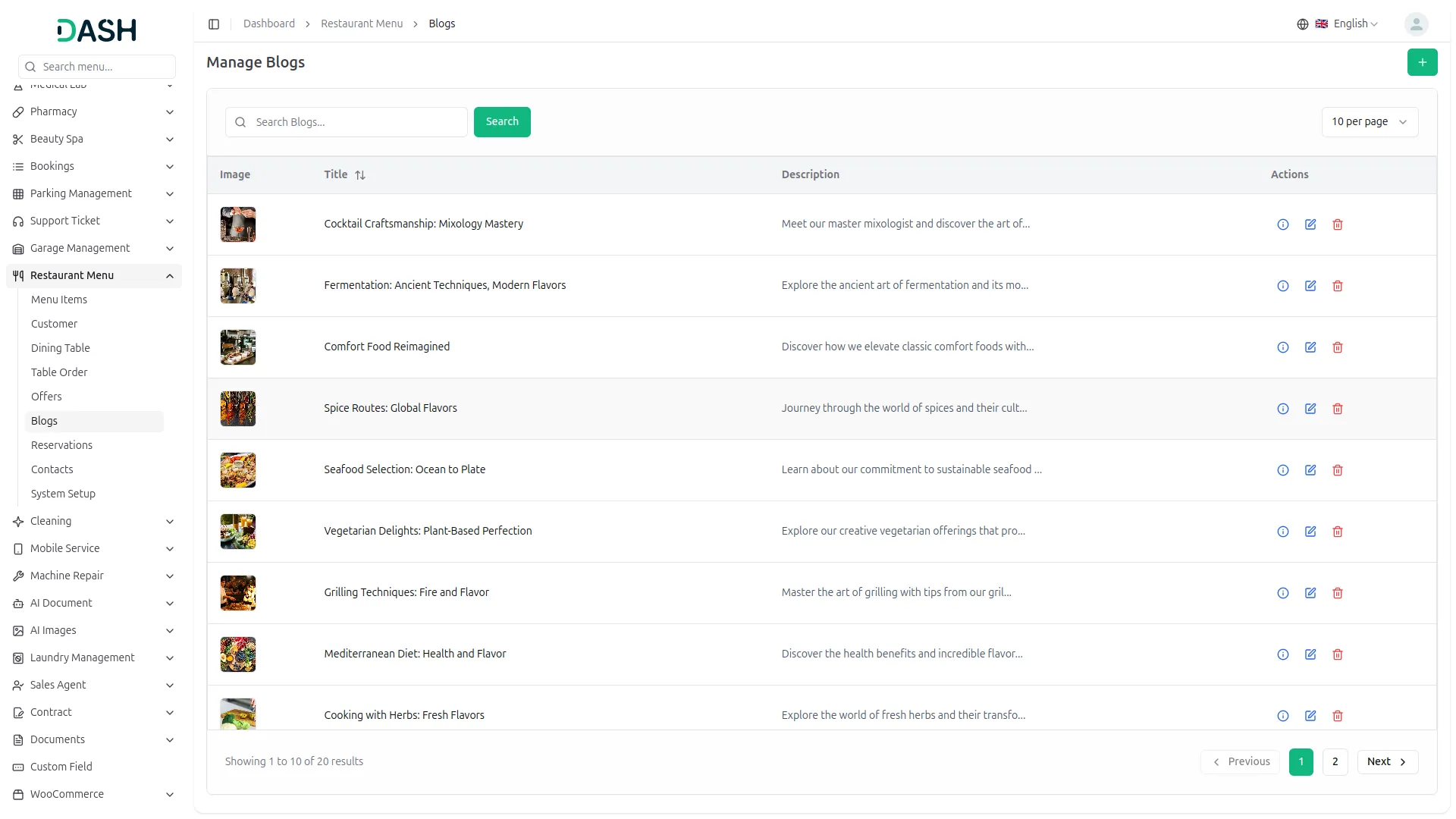The image size is (1456, 819).
Task: Edit the Comfort Food Reimagined blog
Action: tap(1310, 347)
